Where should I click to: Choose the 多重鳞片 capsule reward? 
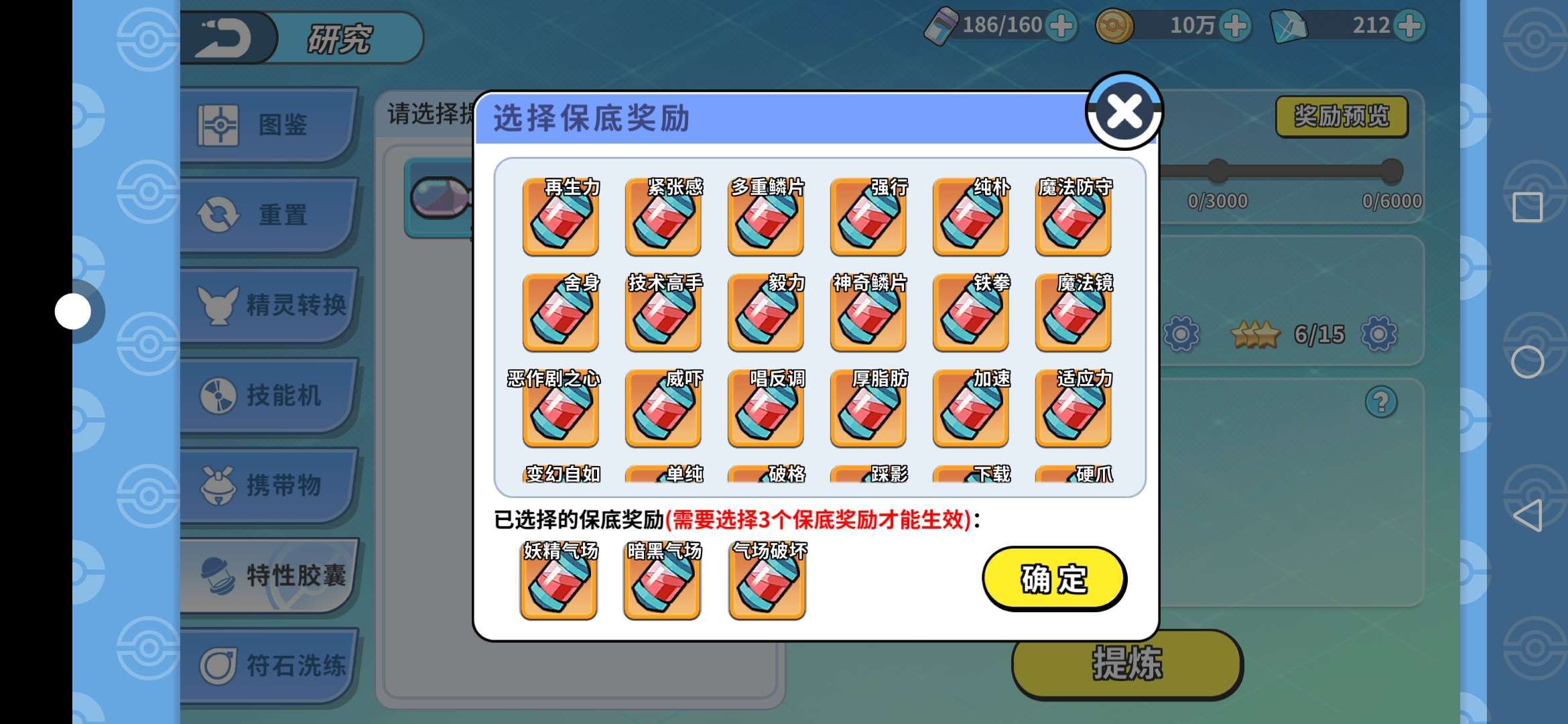(x=766, y=217)
